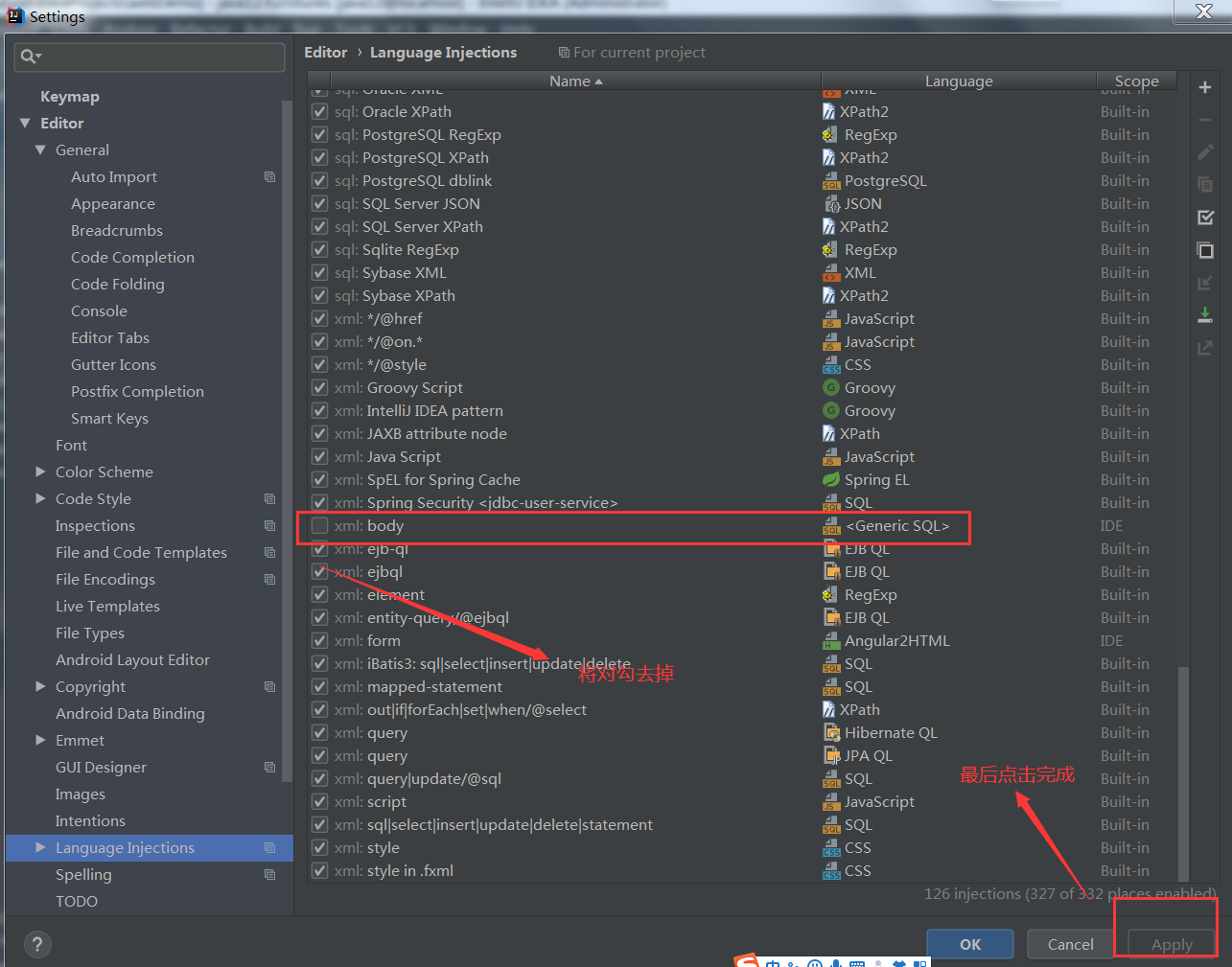Click the search magnifier icon

(x=30, y=57)
